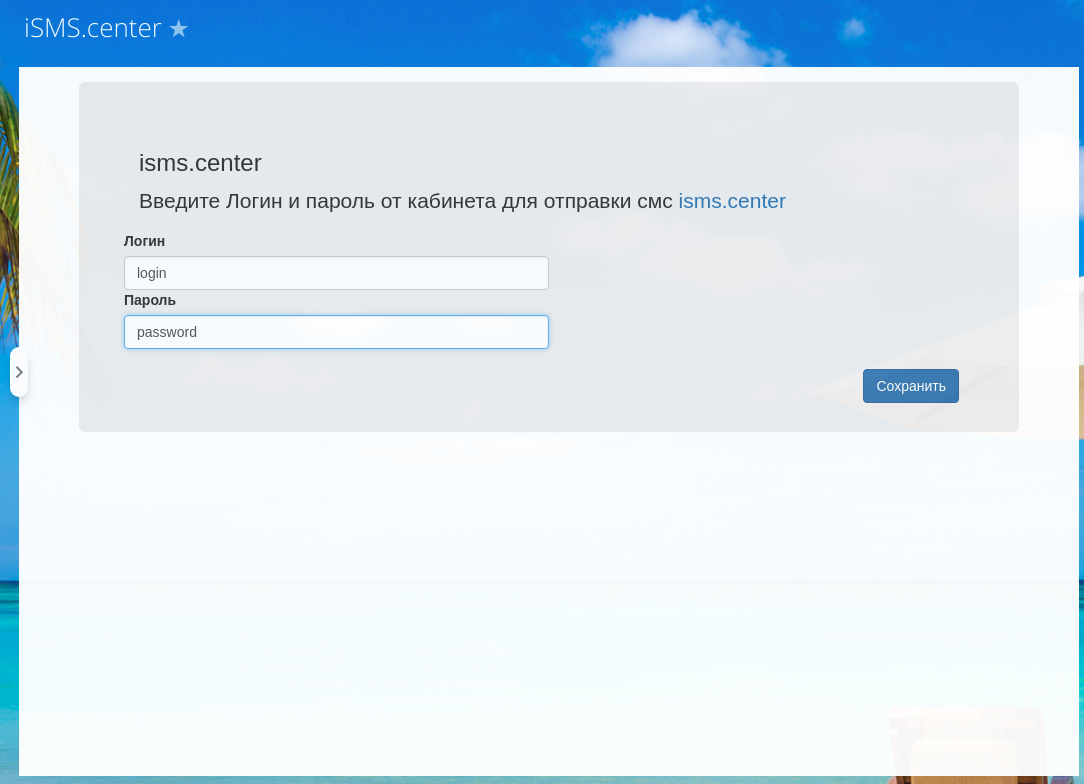Screen dimensions: 1084x784
Task: Click the star icon beside iSMS.center title
Action: [178, 28]
